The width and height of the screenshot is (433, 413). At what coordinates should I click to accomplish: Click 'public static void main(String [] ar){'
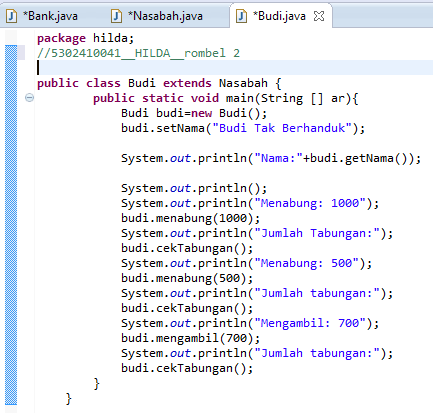[x=225, y=98]
